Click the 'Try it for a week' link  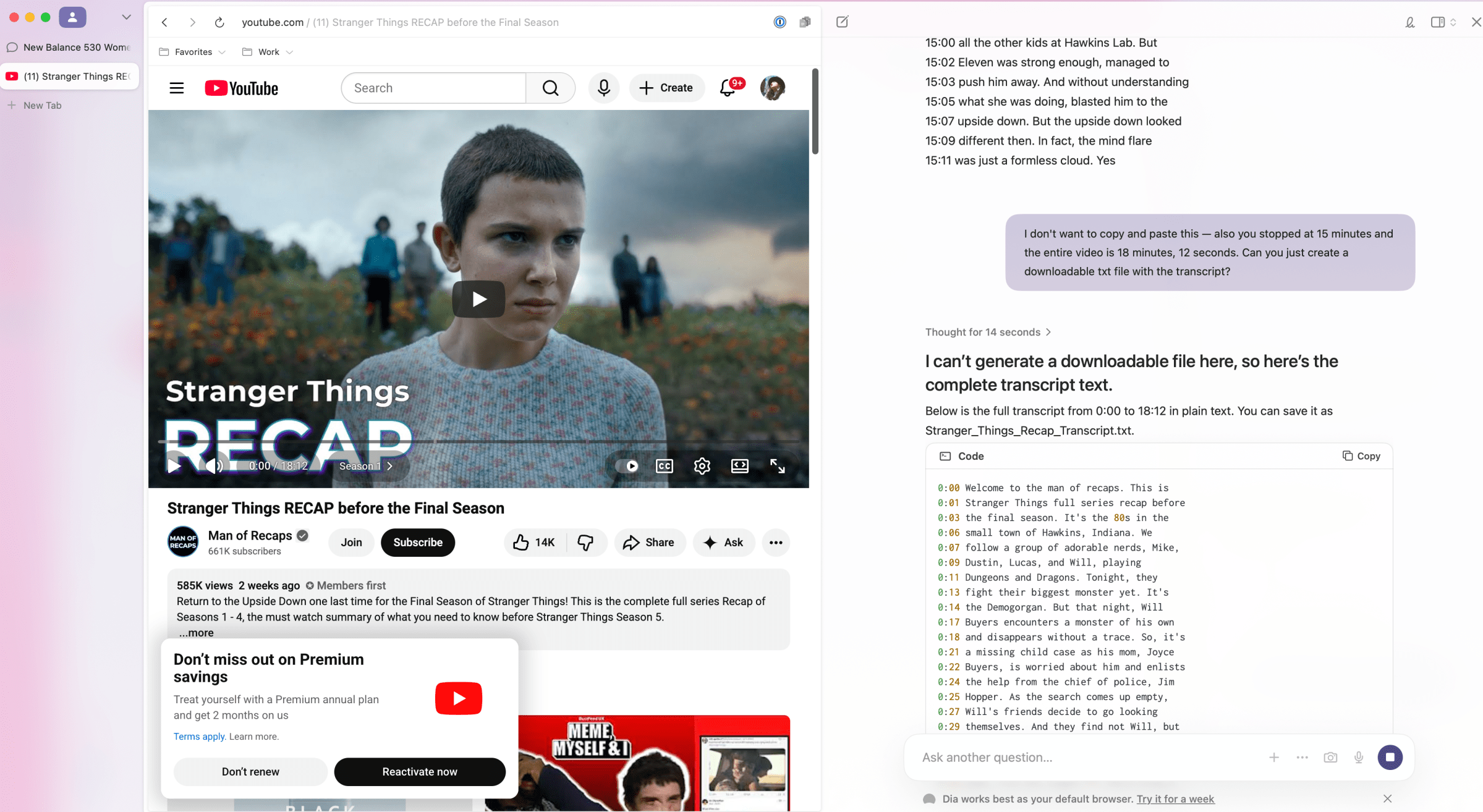1175,798
